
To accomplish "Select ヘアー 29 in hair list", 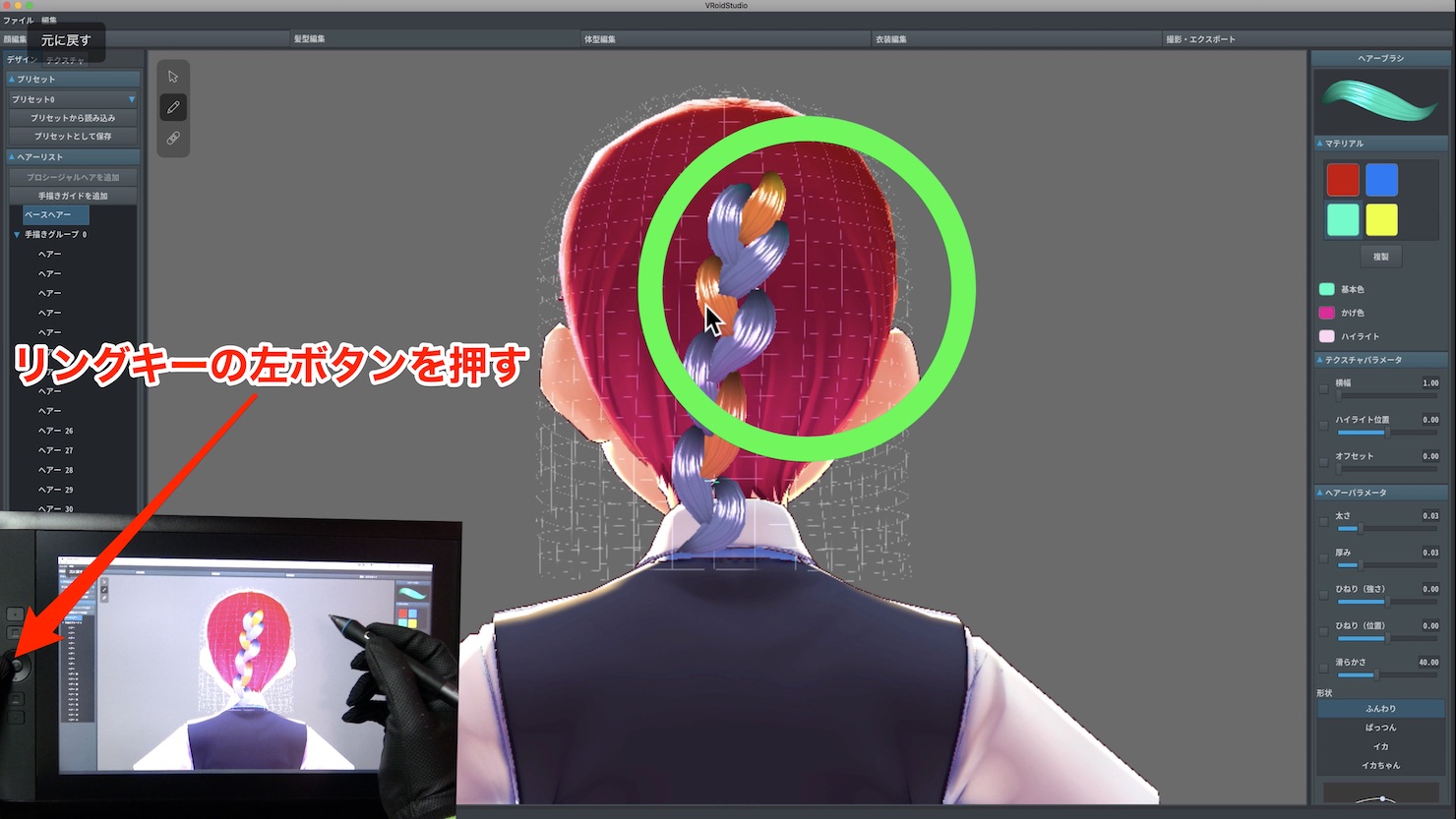I will (x=56, y=490).
